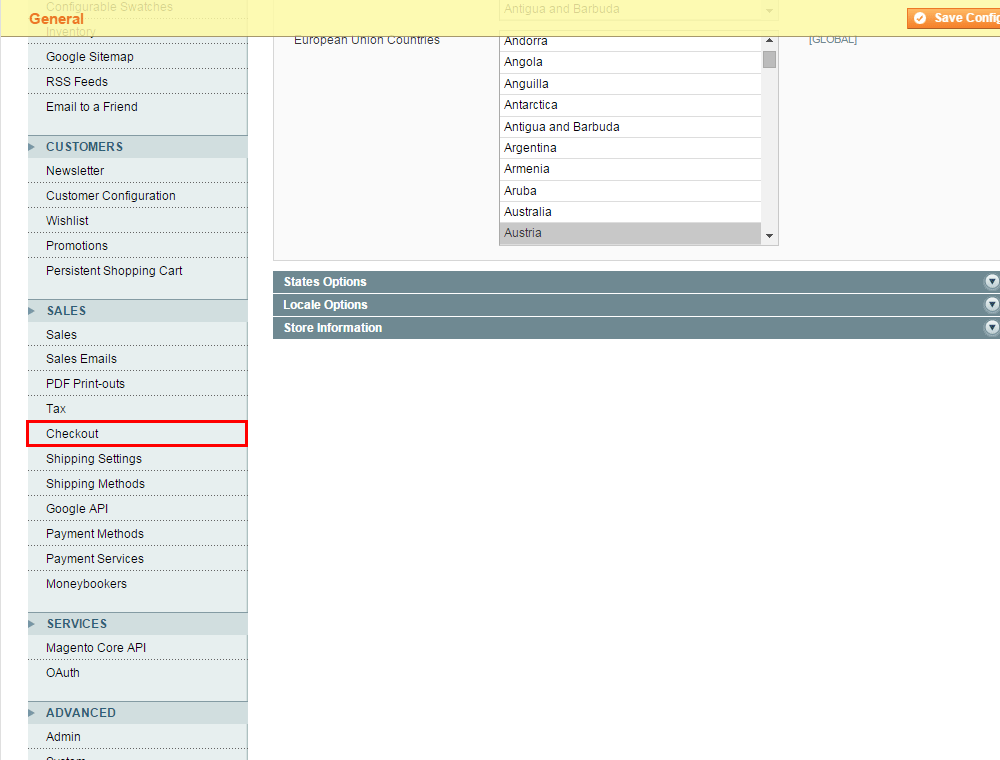Screen dimensions: 1000x760
Task: Select Austria in the countries list
Action: (630, 233)
